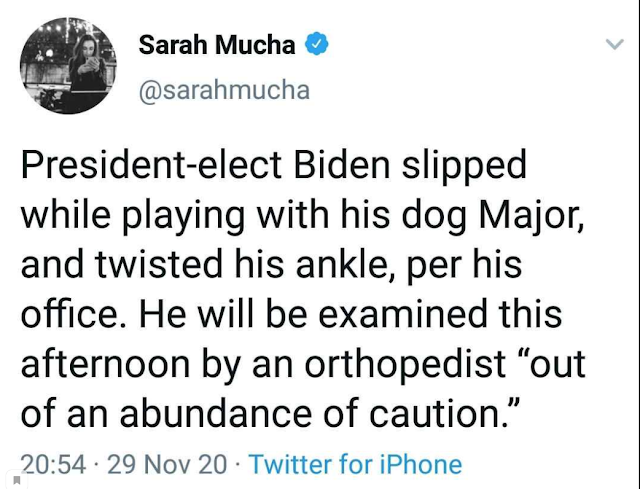Click the 20:54 timestamp
This screenshot has height=489, width=640.
pyautogui.click(x=53, y=465)
